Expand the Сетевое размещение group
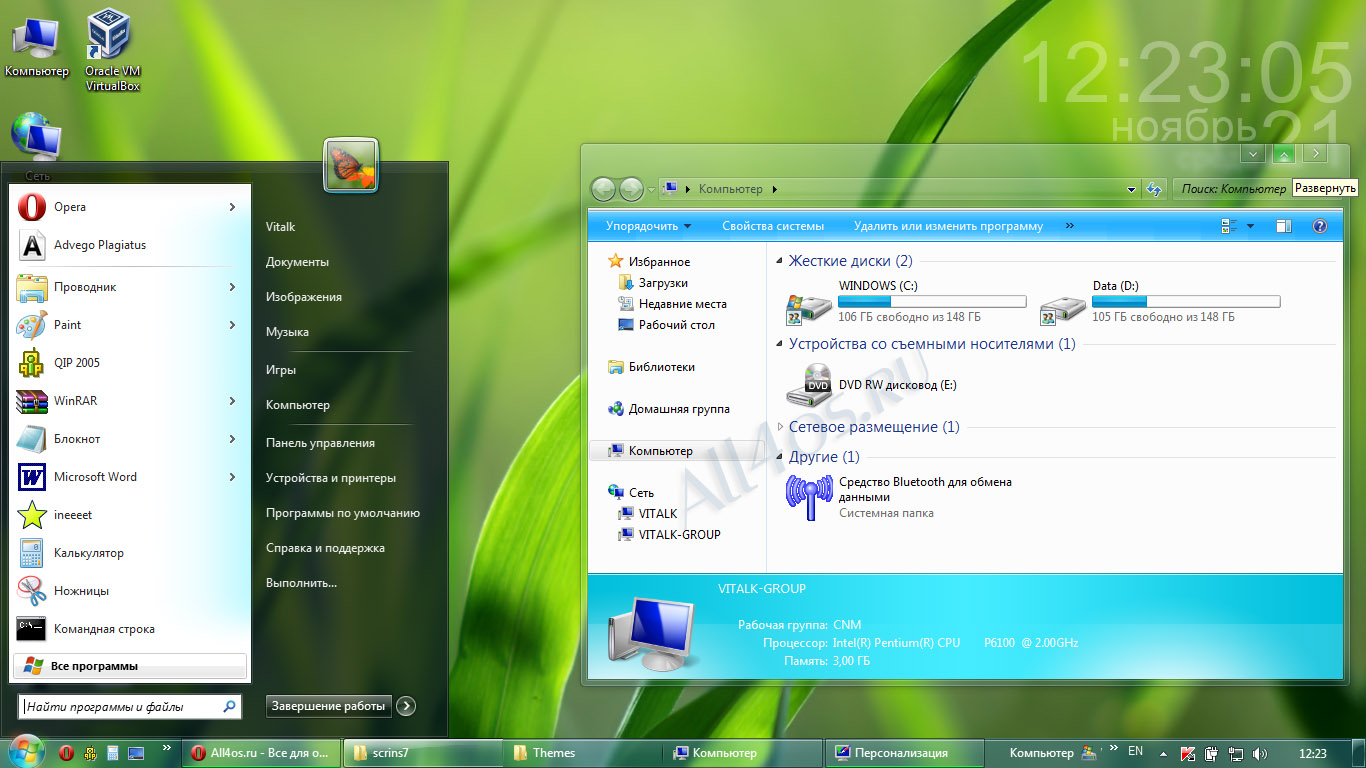Viewport: 1366px width, 768px height. [781, 427]
